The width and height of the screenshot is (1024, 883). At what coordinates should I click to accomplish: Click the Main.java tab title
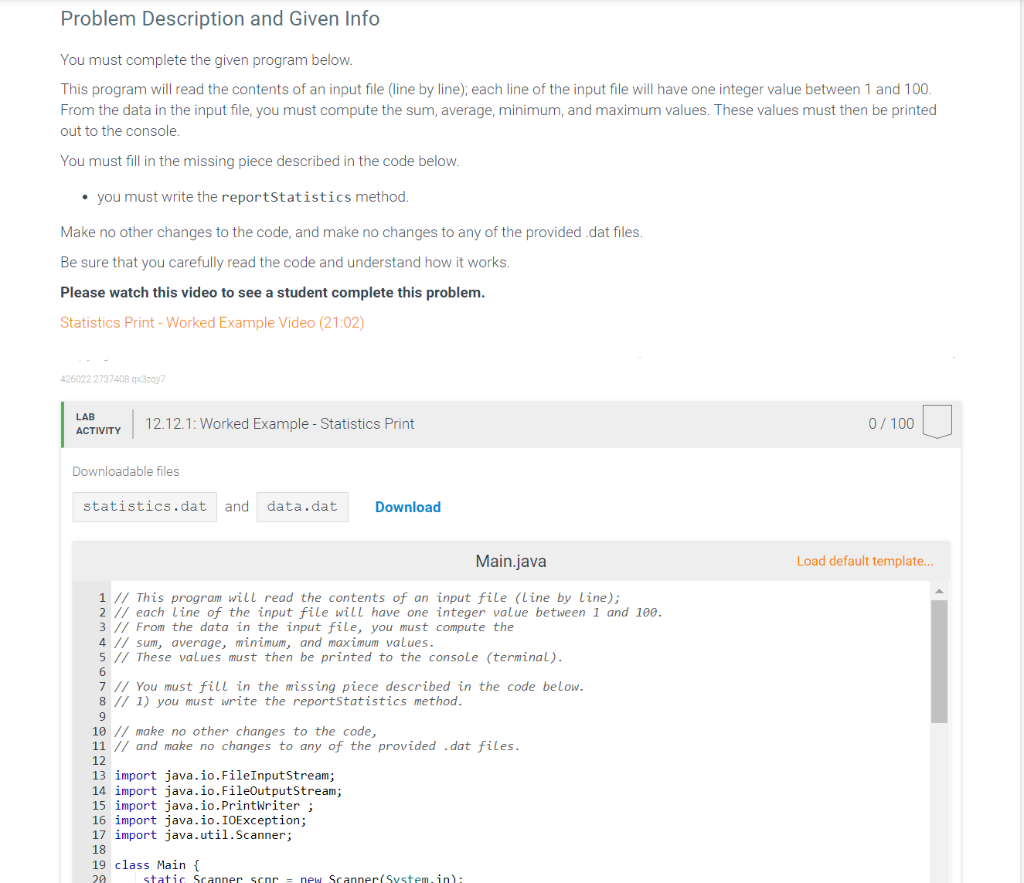pyautogui.click(x=511, y=561)
